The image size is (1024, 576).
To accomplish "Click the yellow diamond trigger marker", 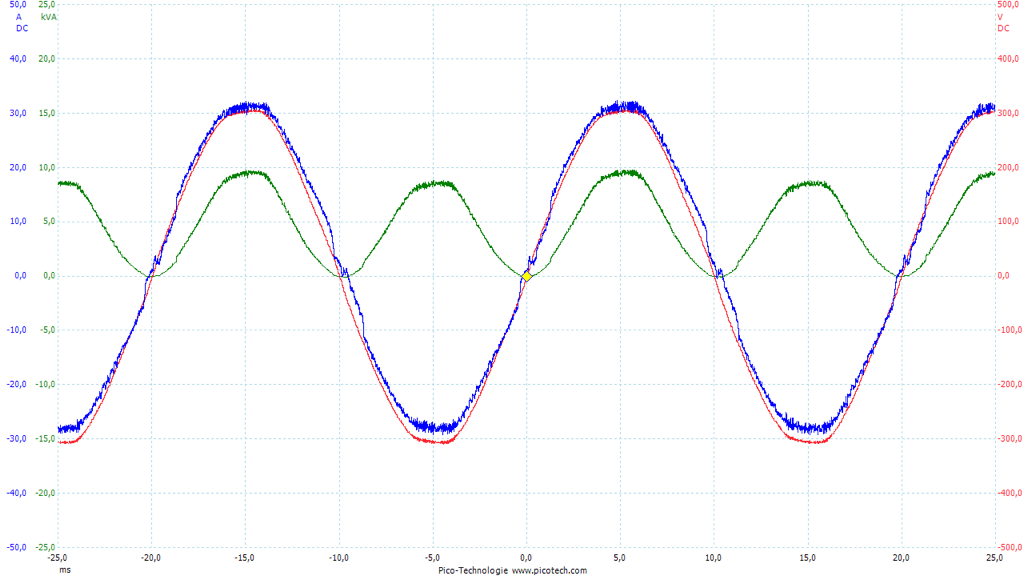I will coord(526,276).
